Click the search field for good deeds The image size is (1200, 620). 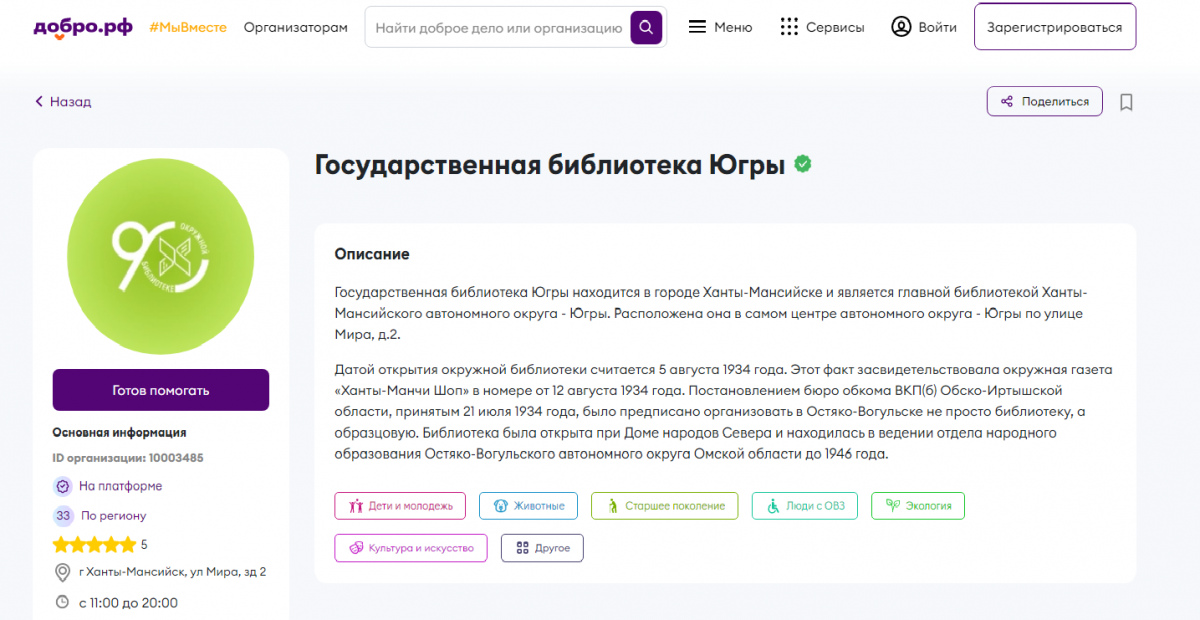[498, 27]
